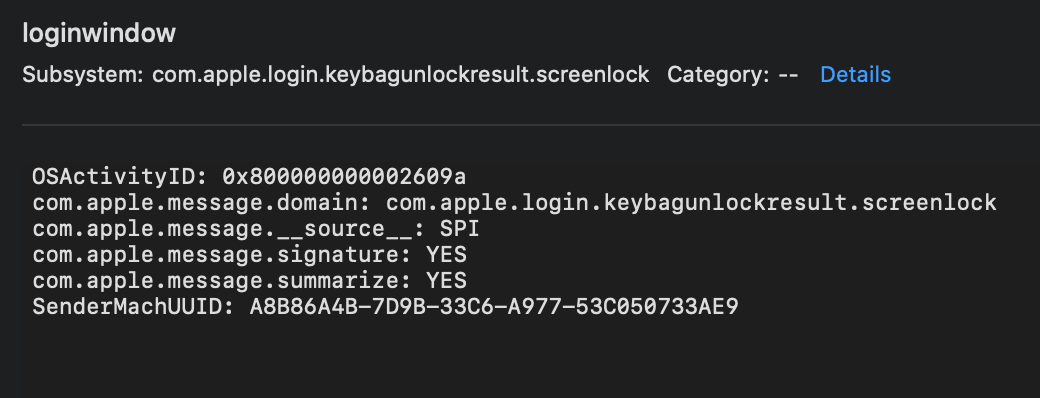Click the horizontal divider below the header
The height and width of the screenshot is (398, 1040).
(531, 124)
